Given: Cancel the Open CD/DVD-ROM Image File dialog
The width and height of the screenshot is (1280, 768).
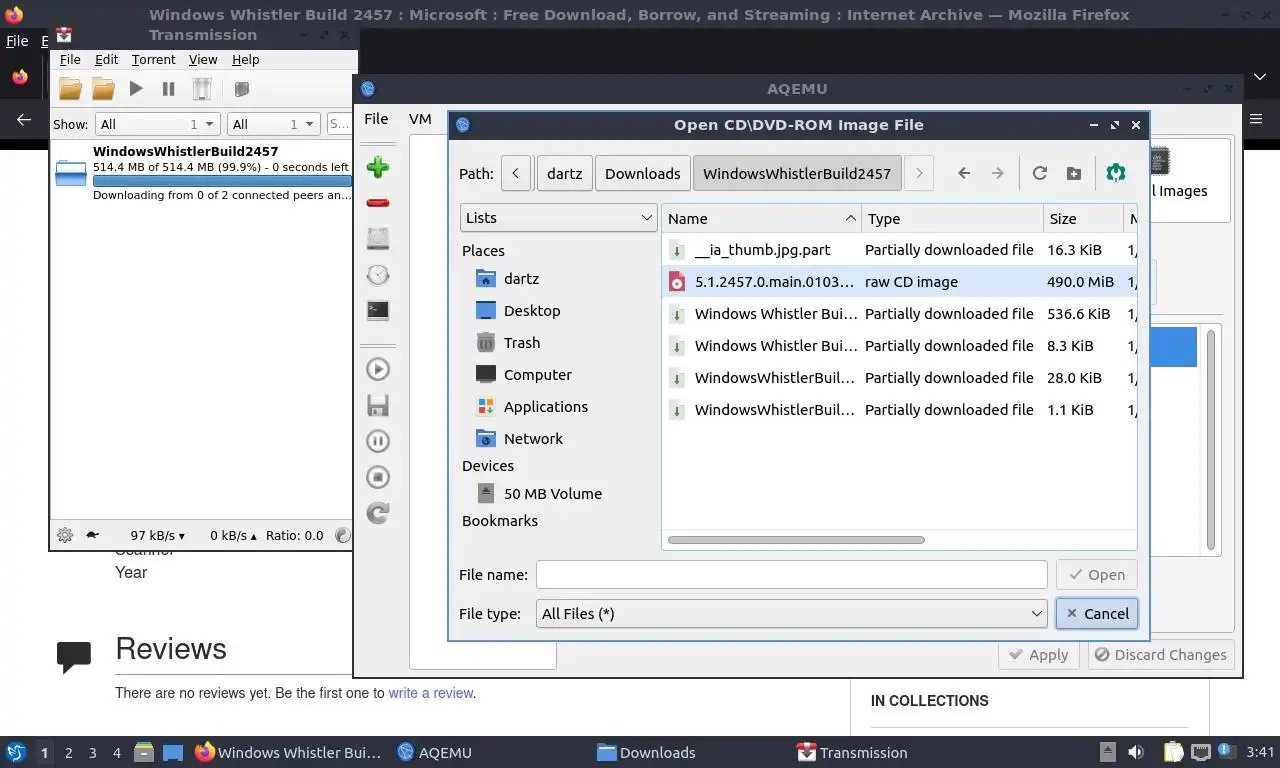Looking at the screenshot, I should pos(1097,613).
